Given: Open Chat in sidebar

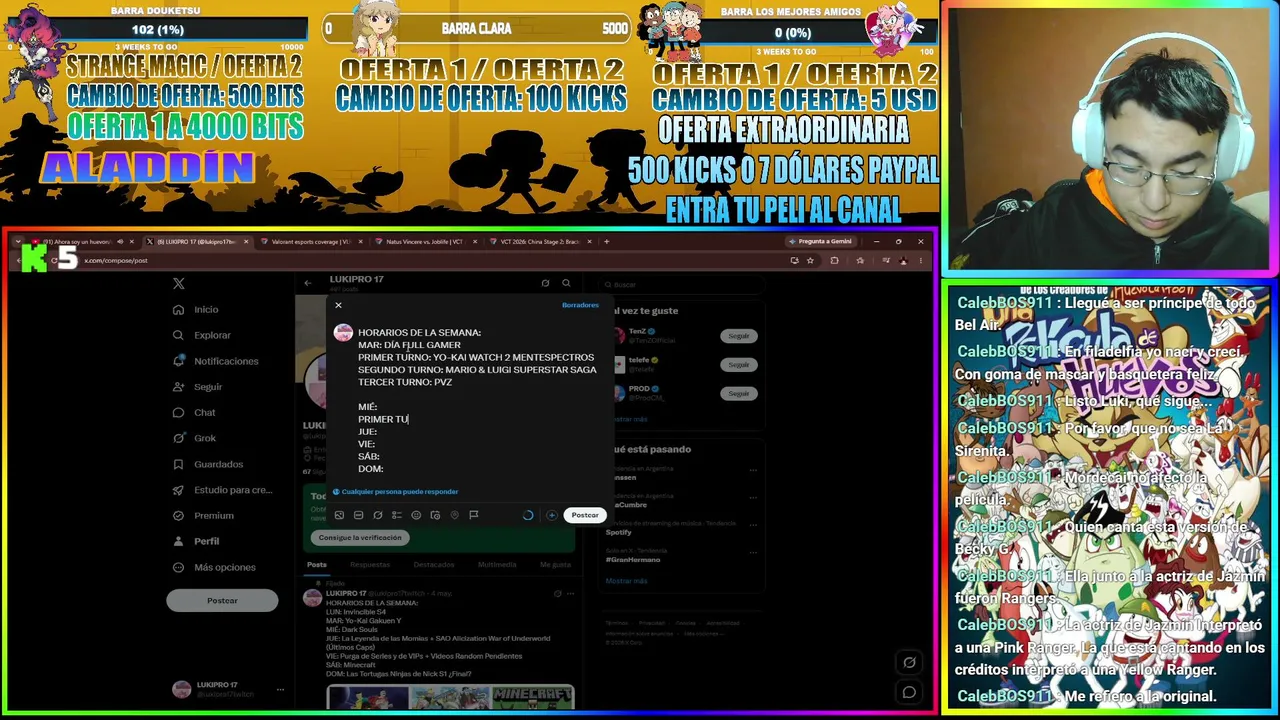Looking at the screenshot, I should (x=194, y=412).
